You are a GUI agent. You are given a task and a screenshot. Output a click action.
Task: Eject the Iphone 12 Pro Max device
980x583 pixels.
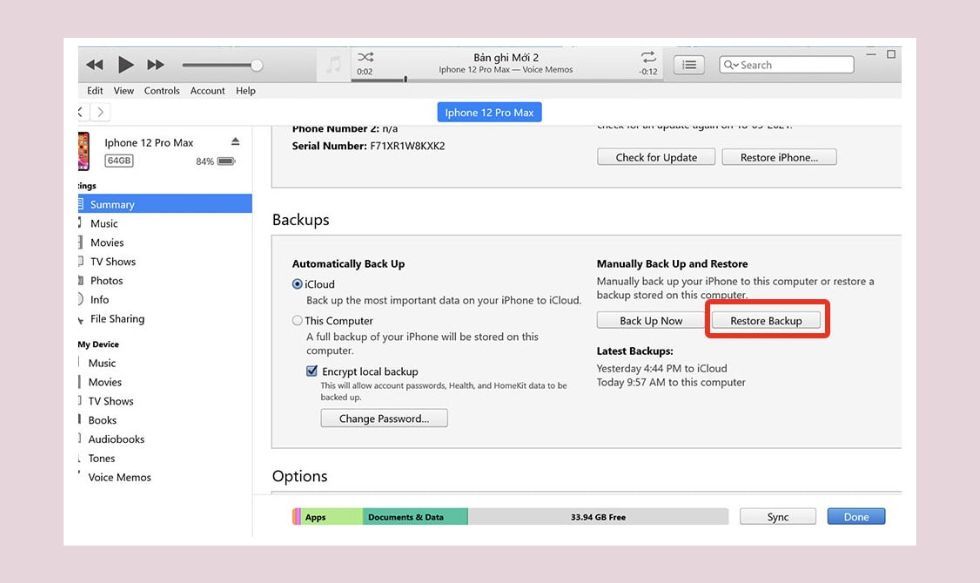[235, 142]
